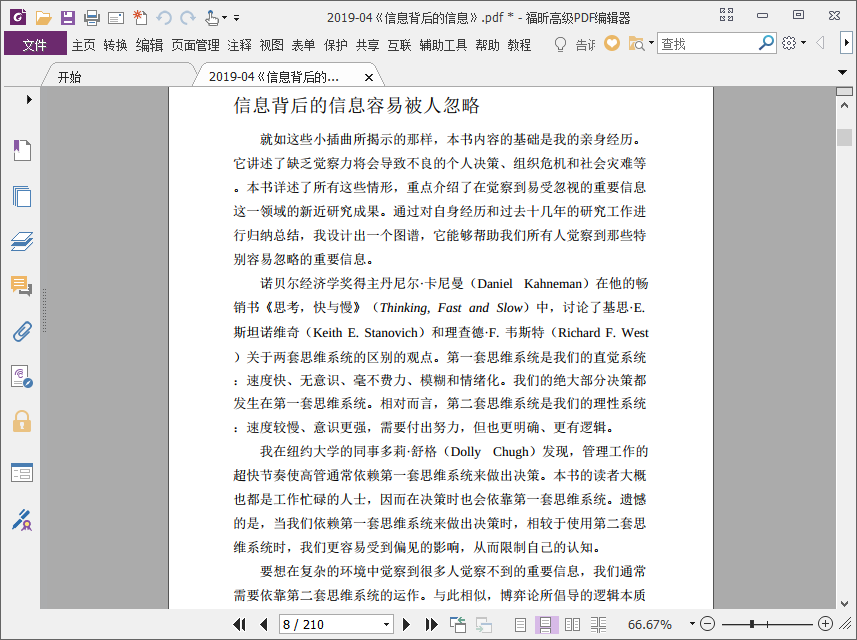
Task: Go to the next page
Action: 406,624
